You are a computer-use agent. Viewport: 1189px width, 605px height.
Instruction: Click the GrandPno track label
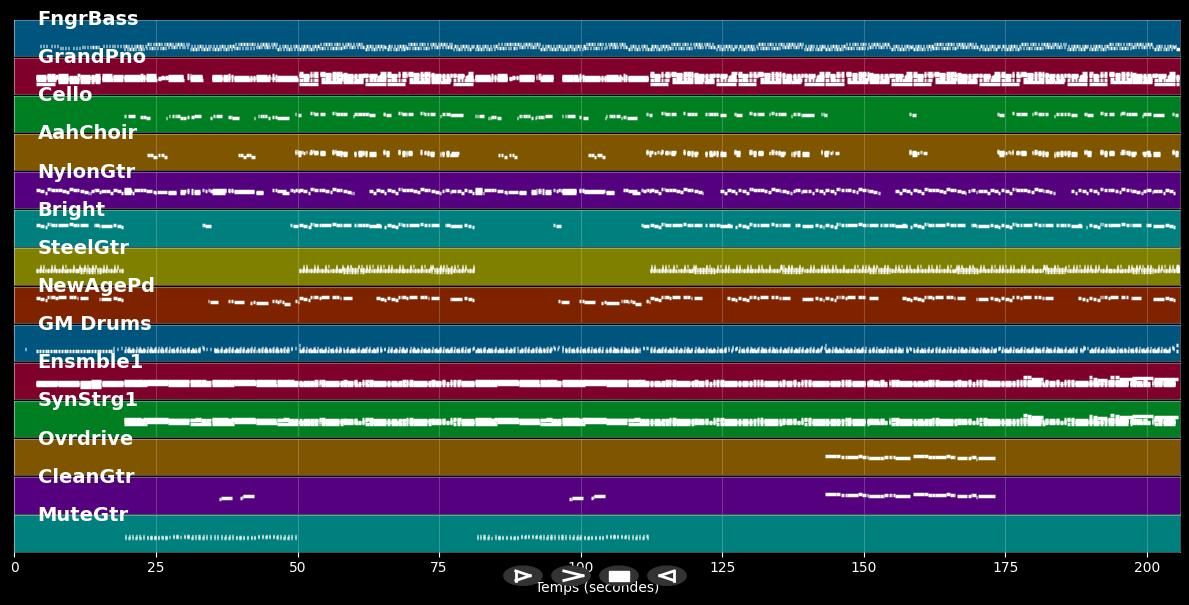(92, 57)
